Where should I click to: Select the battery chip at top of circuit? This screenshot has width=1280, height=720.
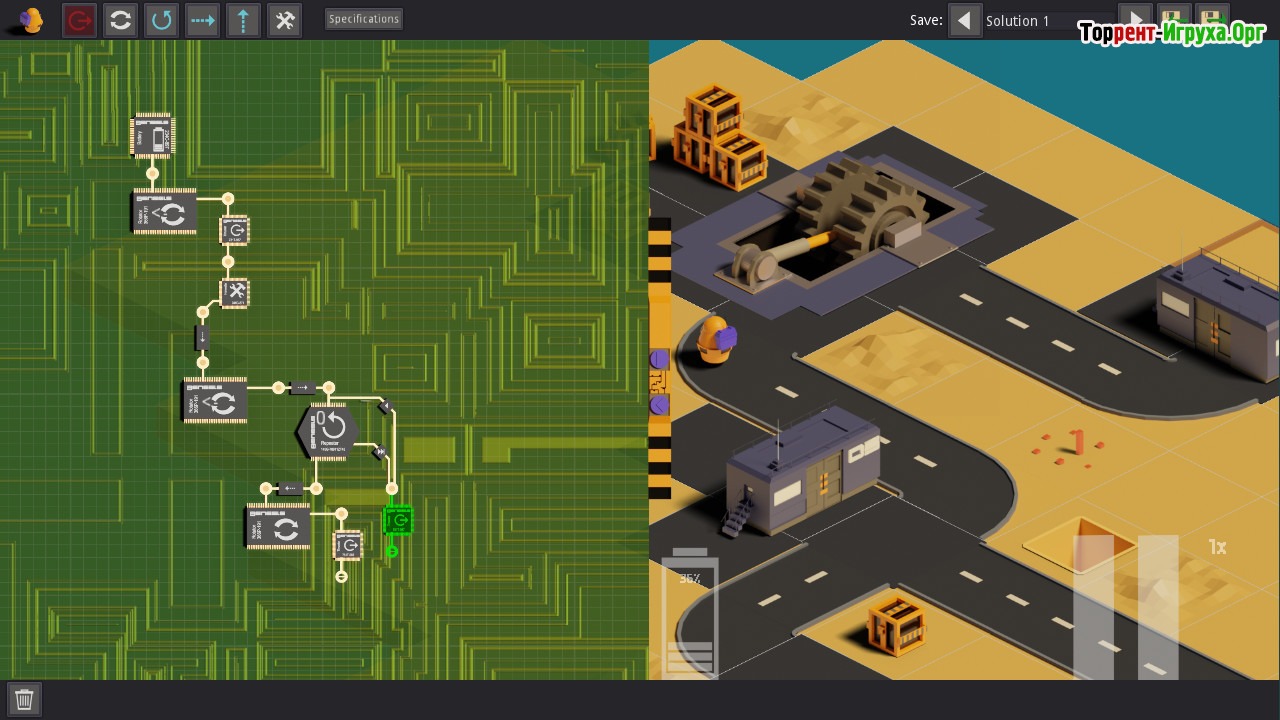point(152,136)
